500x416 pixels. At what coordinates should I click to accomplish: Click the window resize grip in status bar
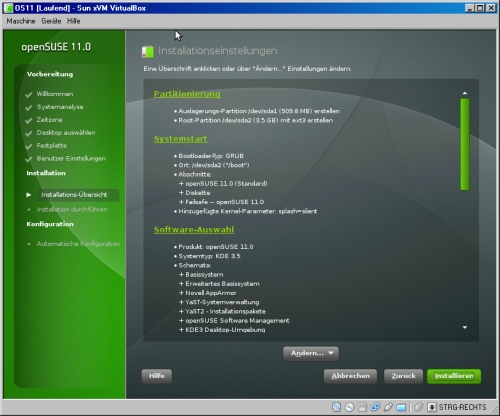[x=493, y=410]
